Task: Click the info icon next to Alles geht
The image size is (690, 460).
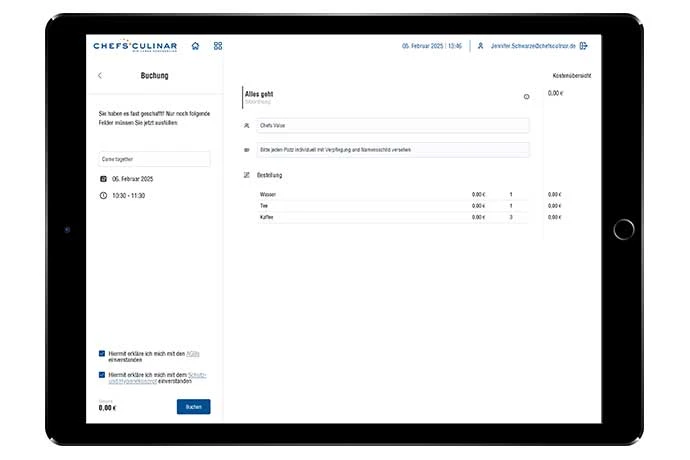Action: [526, 97]
